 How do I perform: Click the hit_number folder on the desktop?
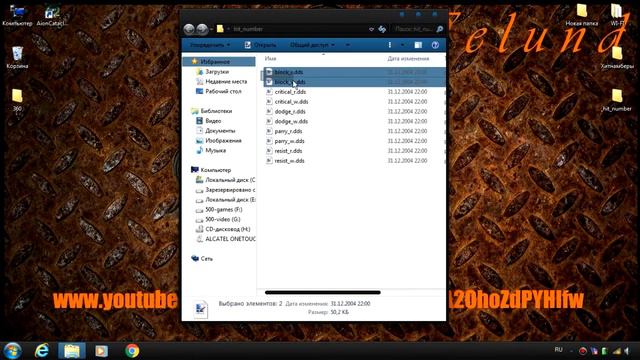tap(617, 100)
